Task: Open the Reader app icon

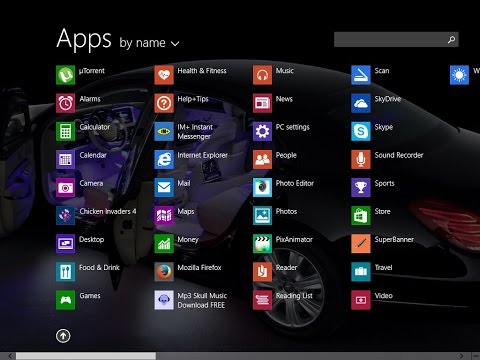Action: pyautogui.click(x=262, y=272)
